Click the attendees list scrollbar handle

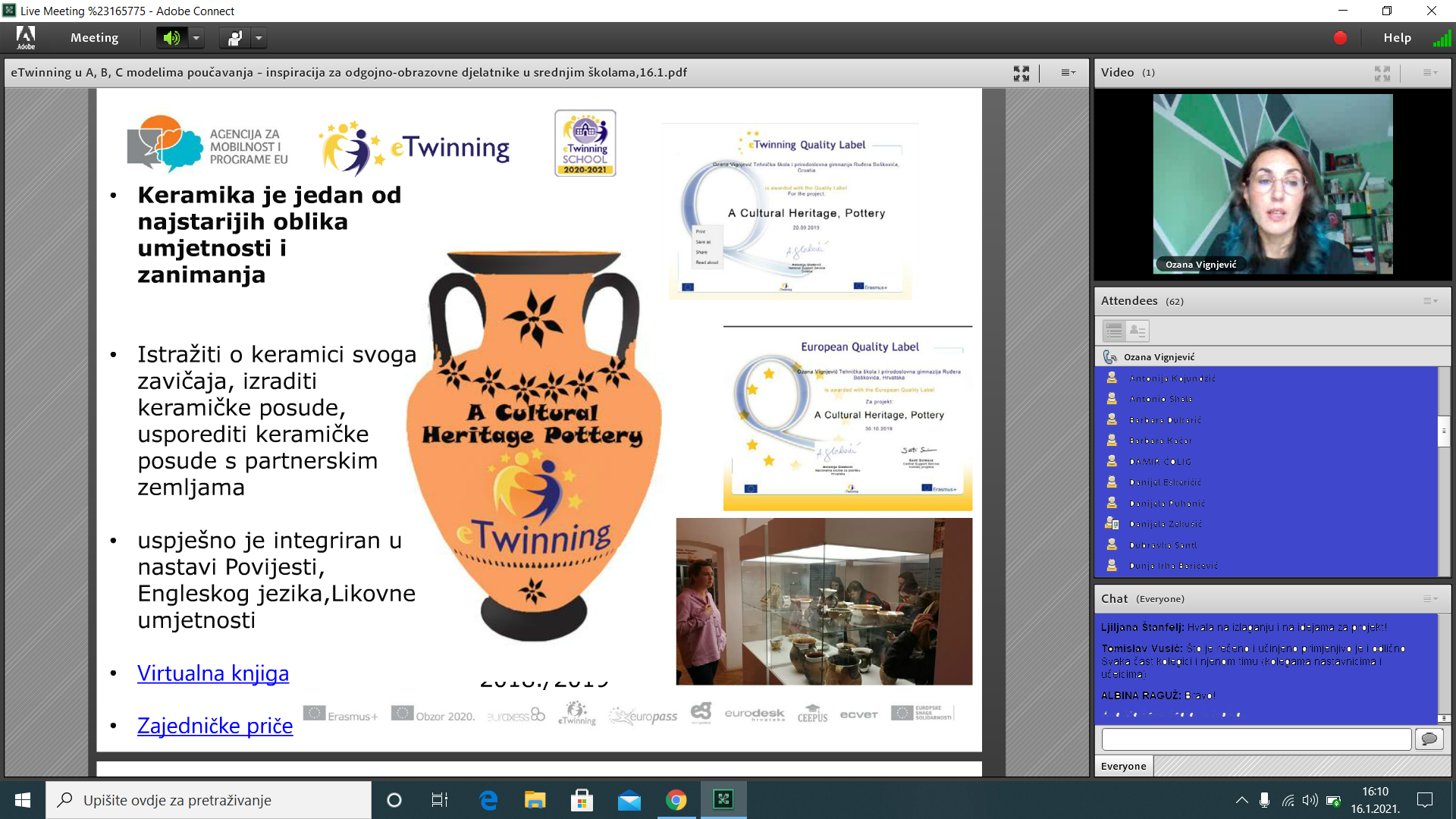[x=1444, y=431]
